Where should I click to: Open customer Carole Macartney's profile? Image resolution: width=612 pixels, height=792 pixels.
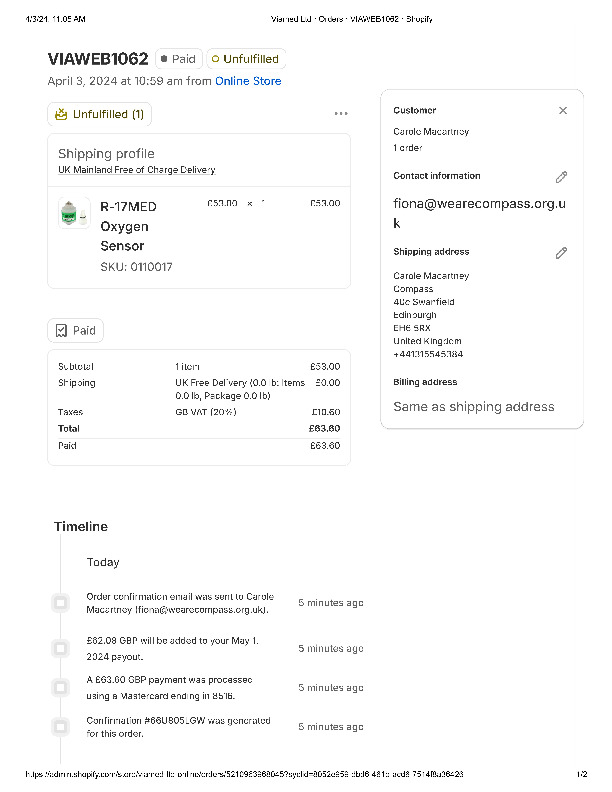click(431, 132)
